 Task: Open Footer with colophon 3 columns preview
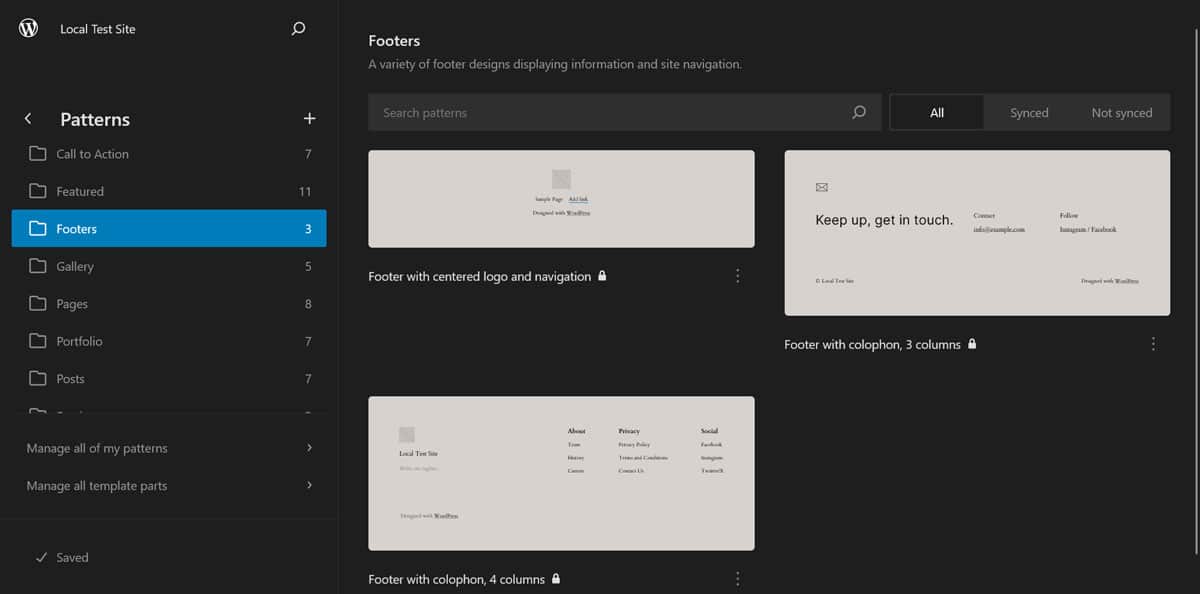click(977, 233)
